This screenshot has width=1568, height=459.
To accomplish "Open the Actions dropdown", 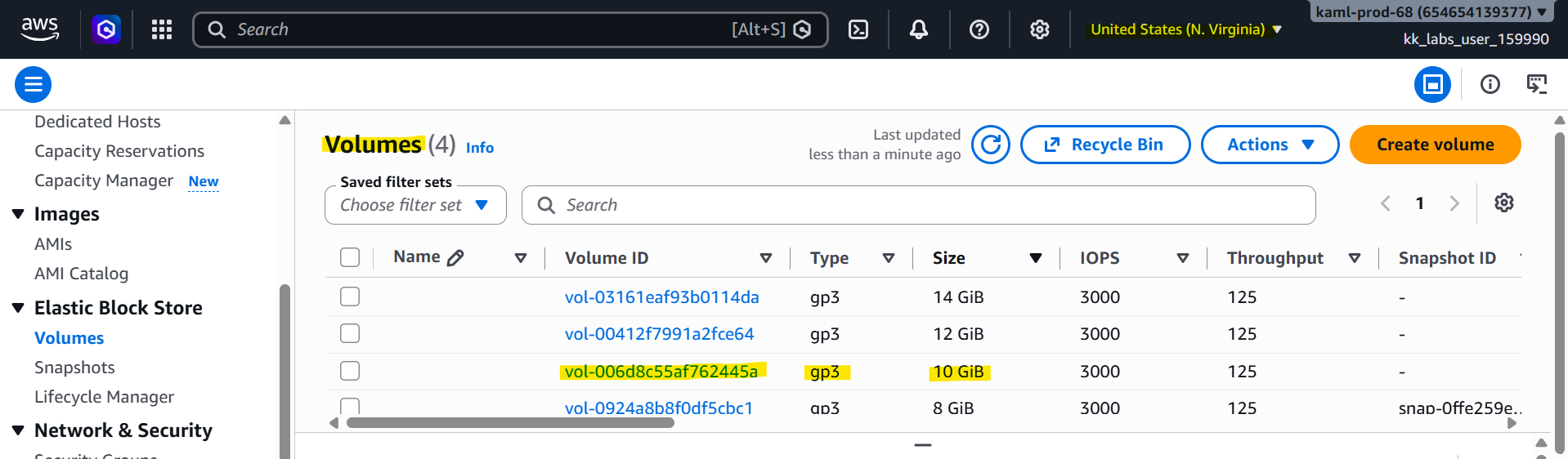I will pos(1270,145).
